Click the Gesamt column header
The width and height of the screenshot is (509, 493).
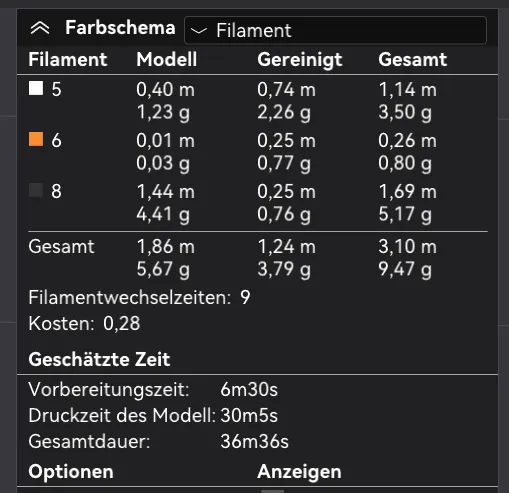pos(413,59)
